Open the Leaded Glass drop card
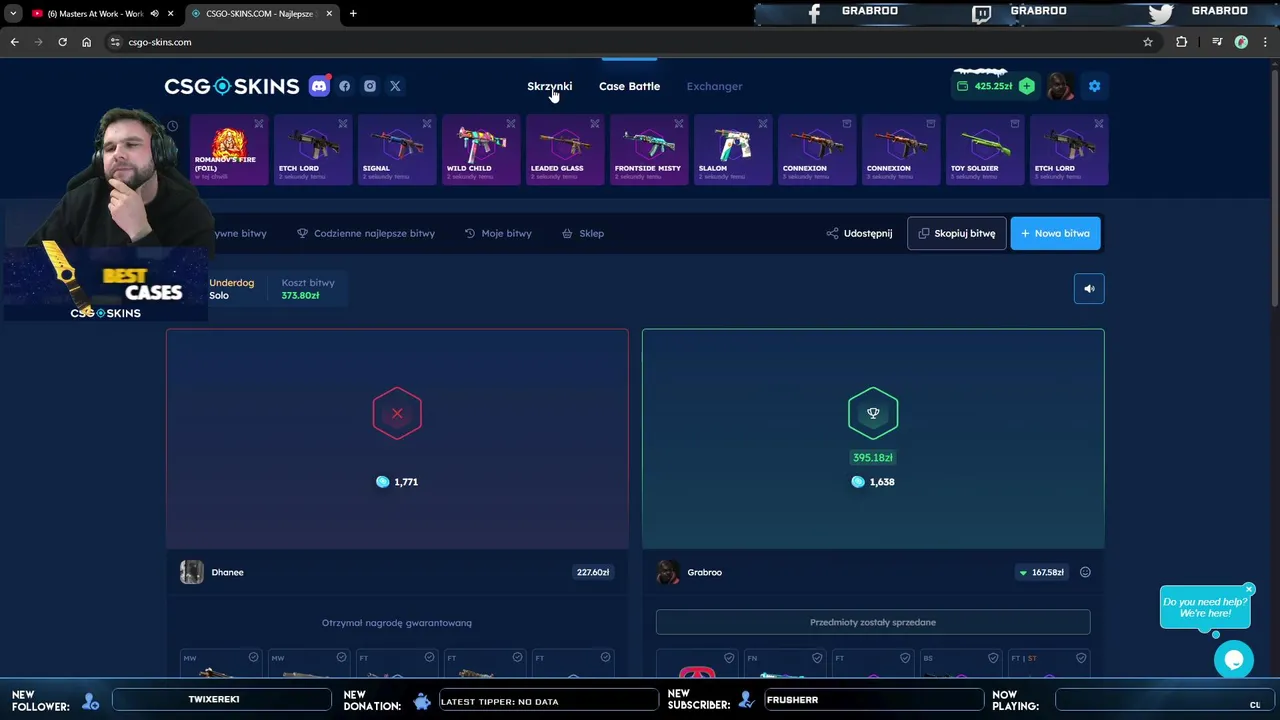 565,150
